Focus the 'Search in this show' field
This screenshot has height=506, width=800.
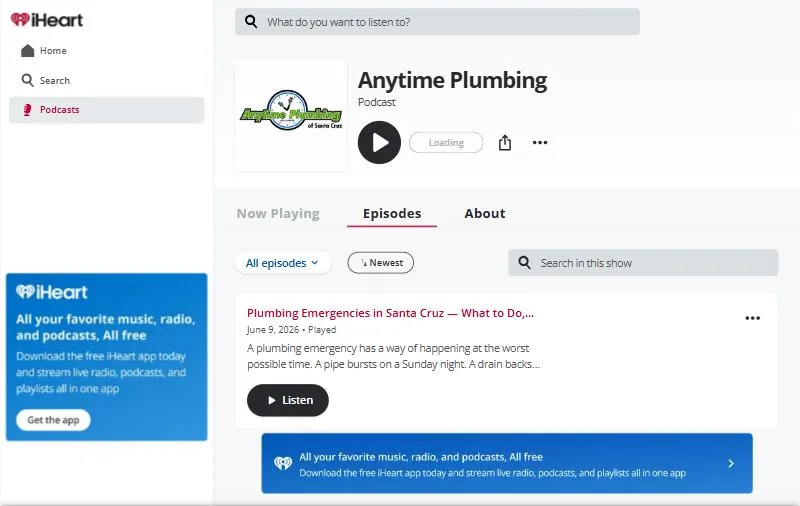tap(643, 263)
